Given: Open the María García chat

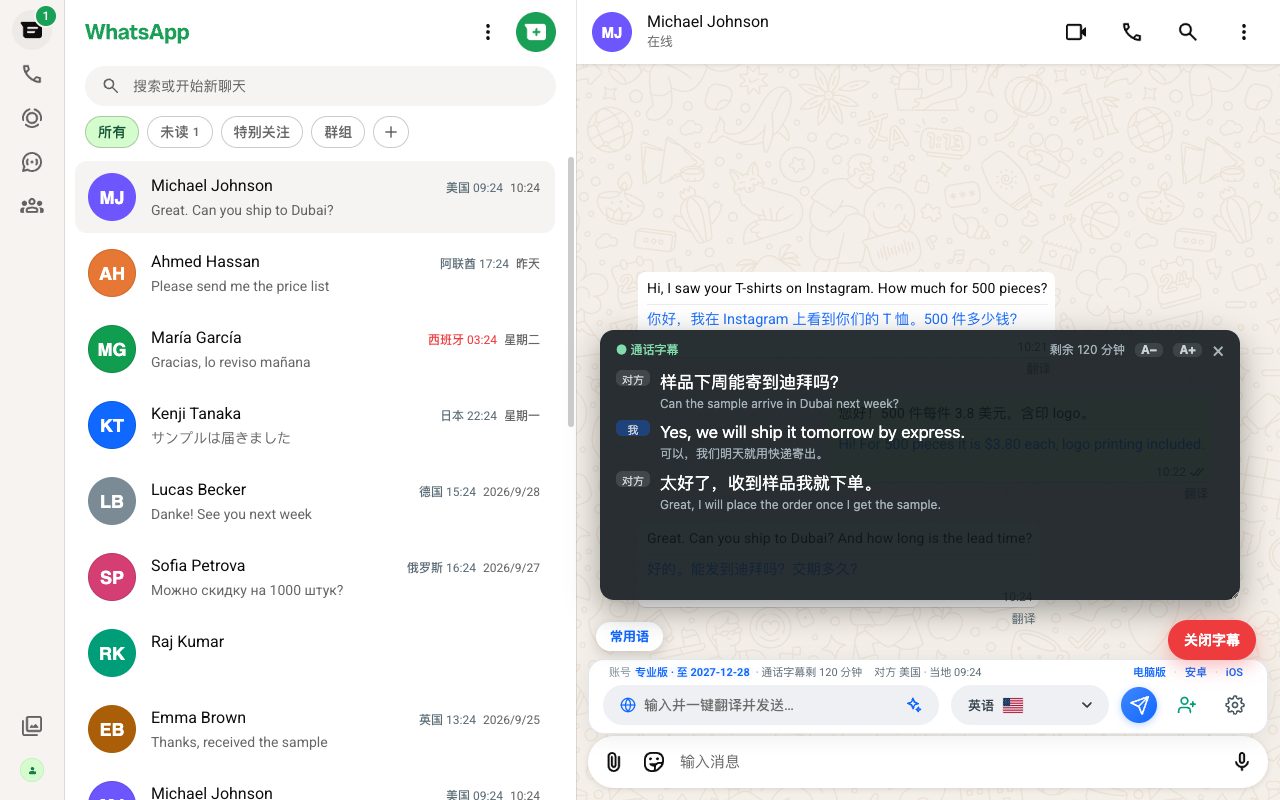Looking at the screenshot, I should (x=315, y=349).
